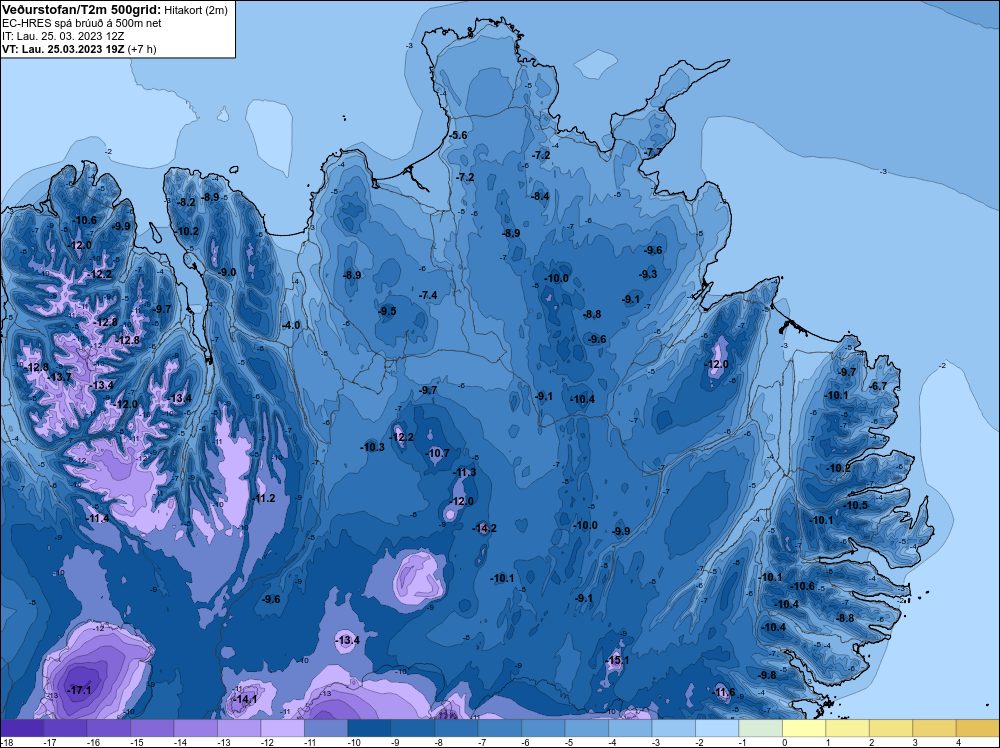Click the darkest purple legend swatch at -18
Screen dimensions: 1000x748
pyautogui.click(x=22, y=728)
